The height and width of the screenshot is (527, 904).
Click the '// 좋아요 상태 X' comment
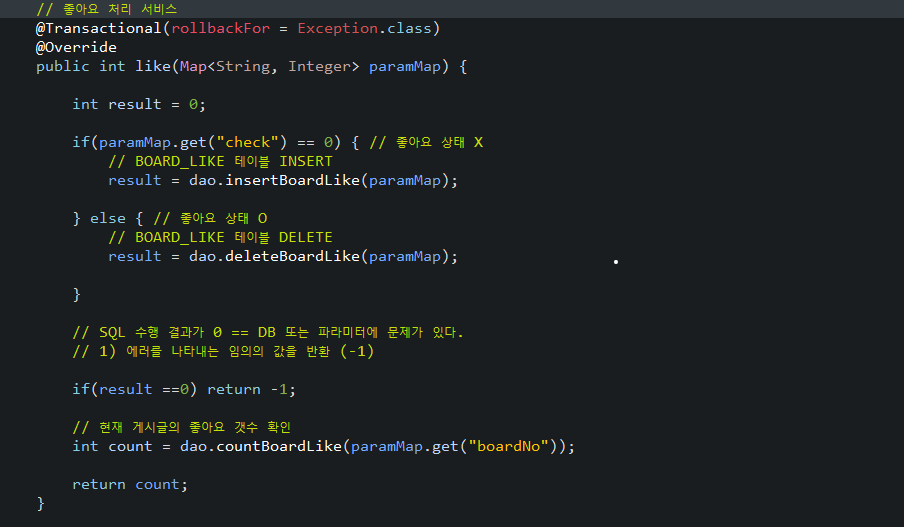pos(426,142)
